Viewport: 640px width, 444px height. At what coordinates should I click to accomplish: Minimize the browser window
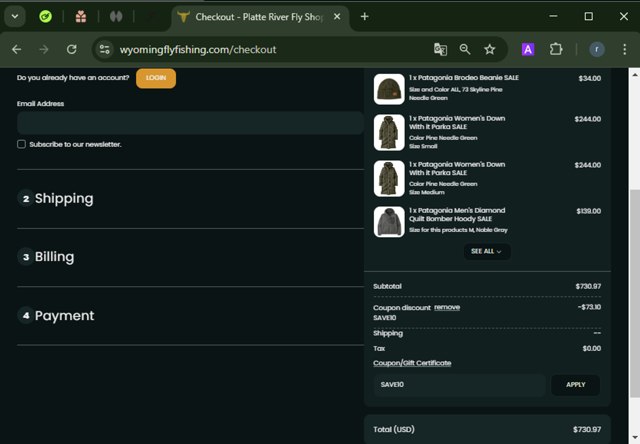click(x=553, y=16)
